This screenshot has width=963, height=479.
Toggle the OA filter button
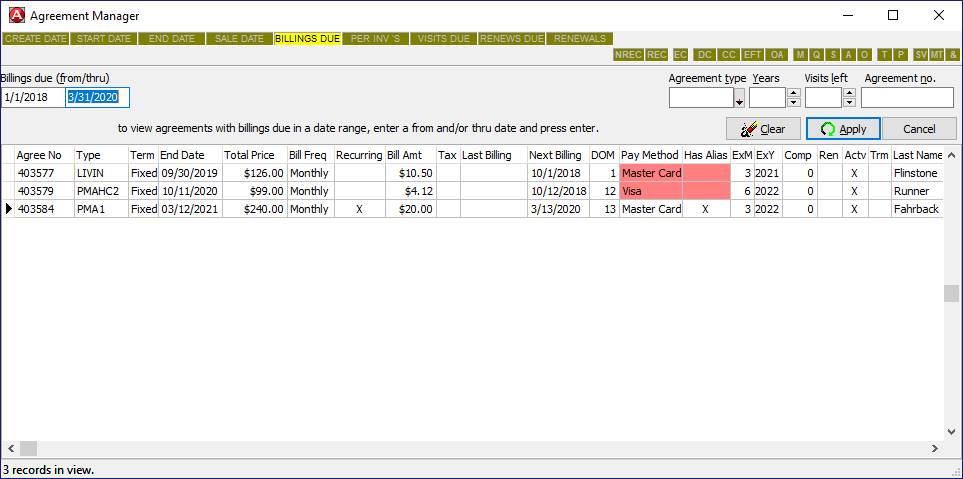[x=777, y=55]
